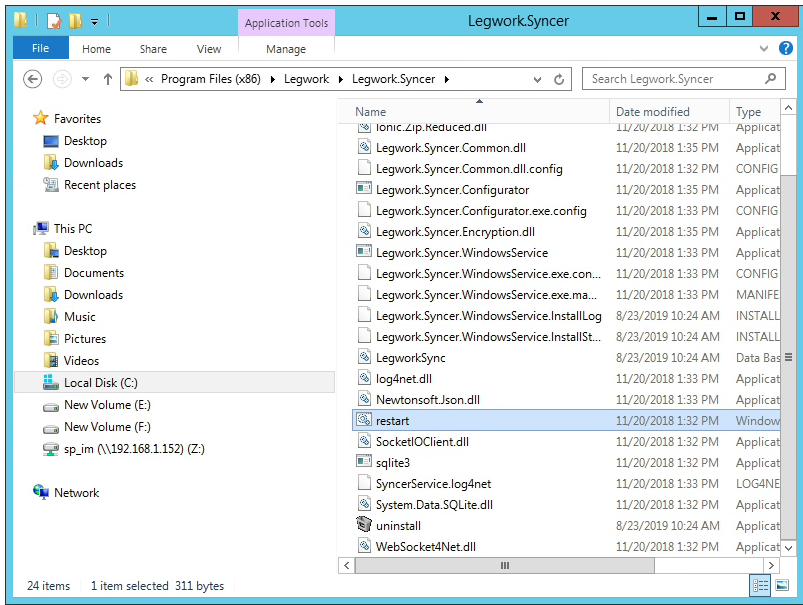Open the File menu
This screenshot has width=803, height=605.
(x=40, y=48)
